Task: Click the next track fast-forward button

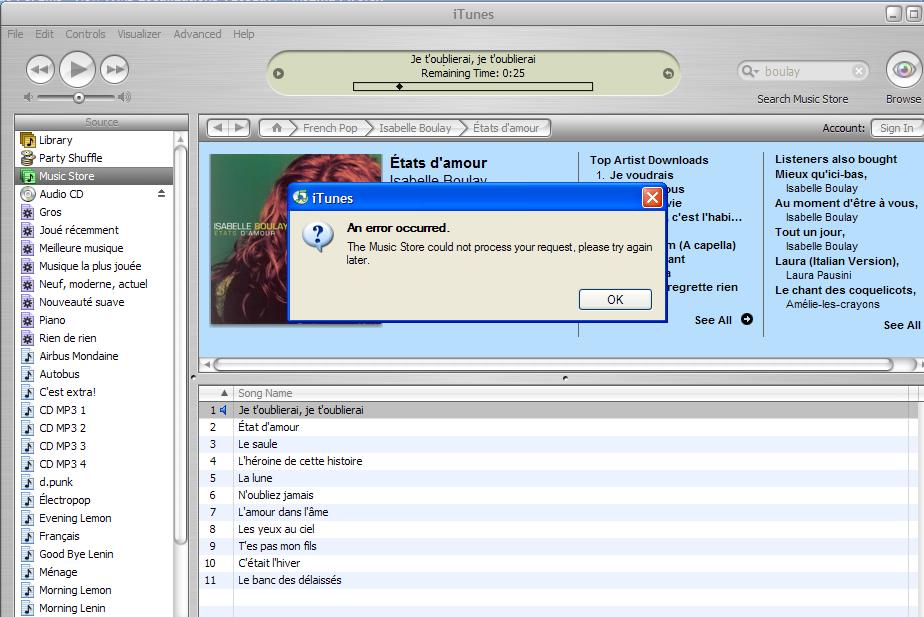Action: click(114, 70)
